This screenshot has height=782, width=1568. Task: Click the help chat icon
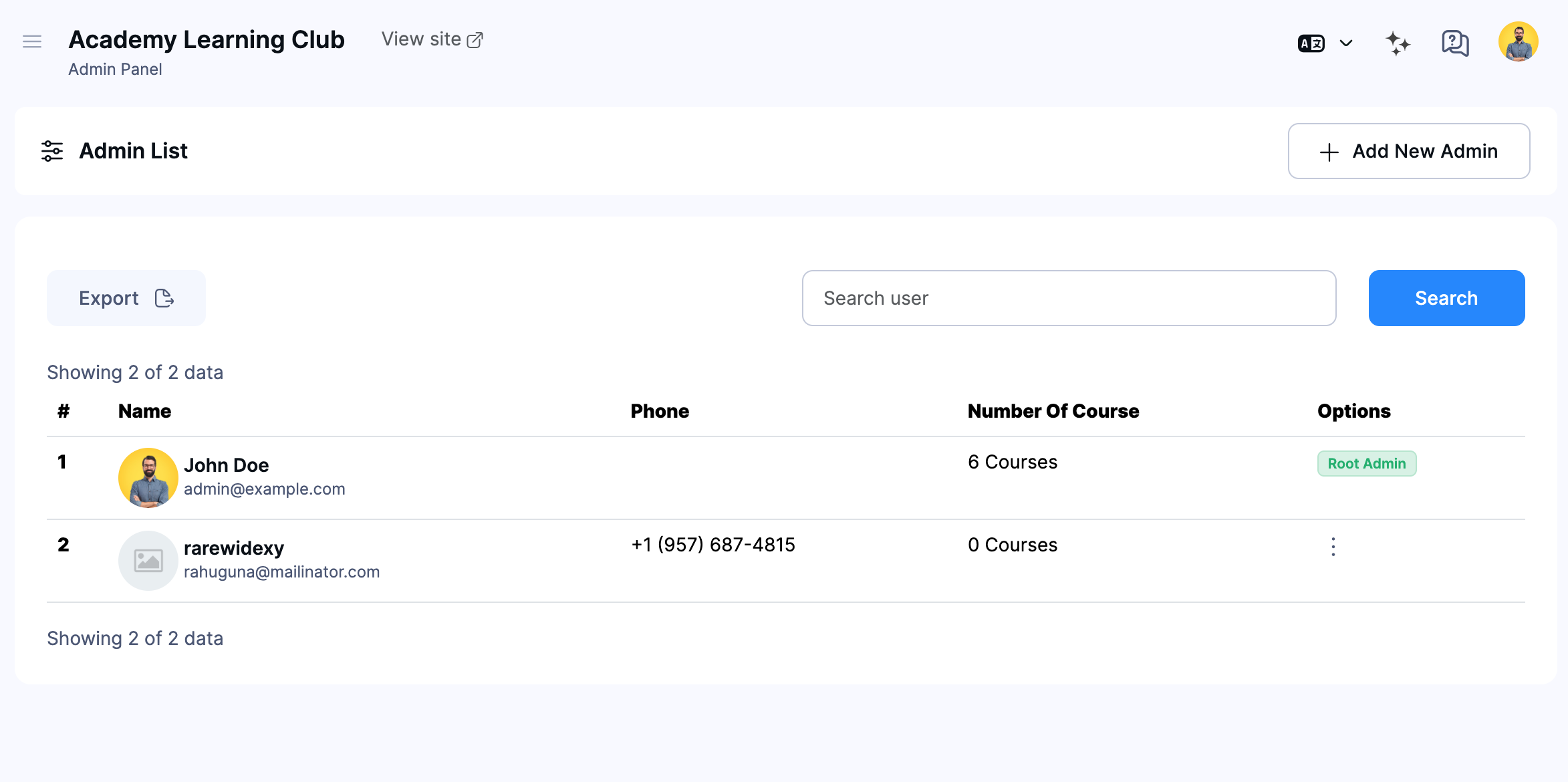(x=1454, y=42)
